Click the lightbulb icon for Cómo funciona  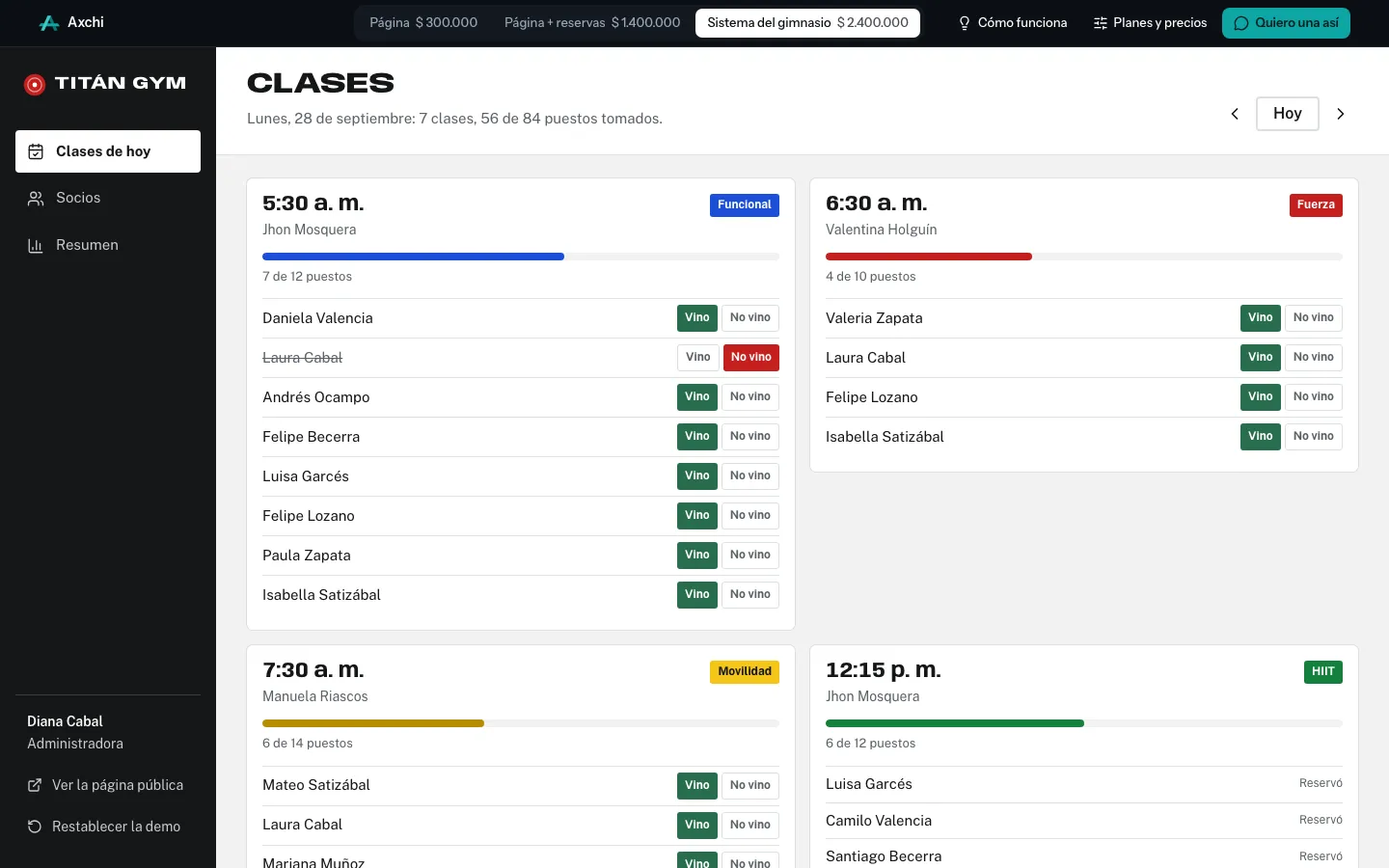coord(964,23)
